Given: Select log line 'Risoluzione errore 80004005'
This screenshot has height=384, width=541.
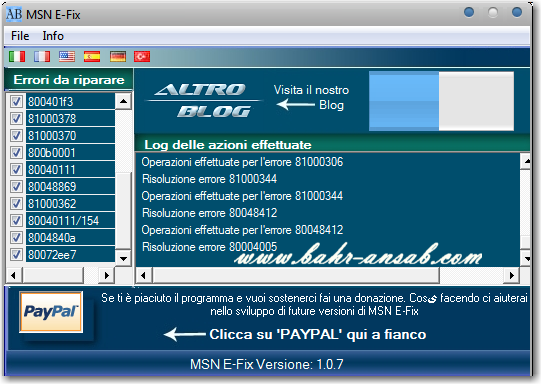Looking at the screenshot, I should (209, 247).
